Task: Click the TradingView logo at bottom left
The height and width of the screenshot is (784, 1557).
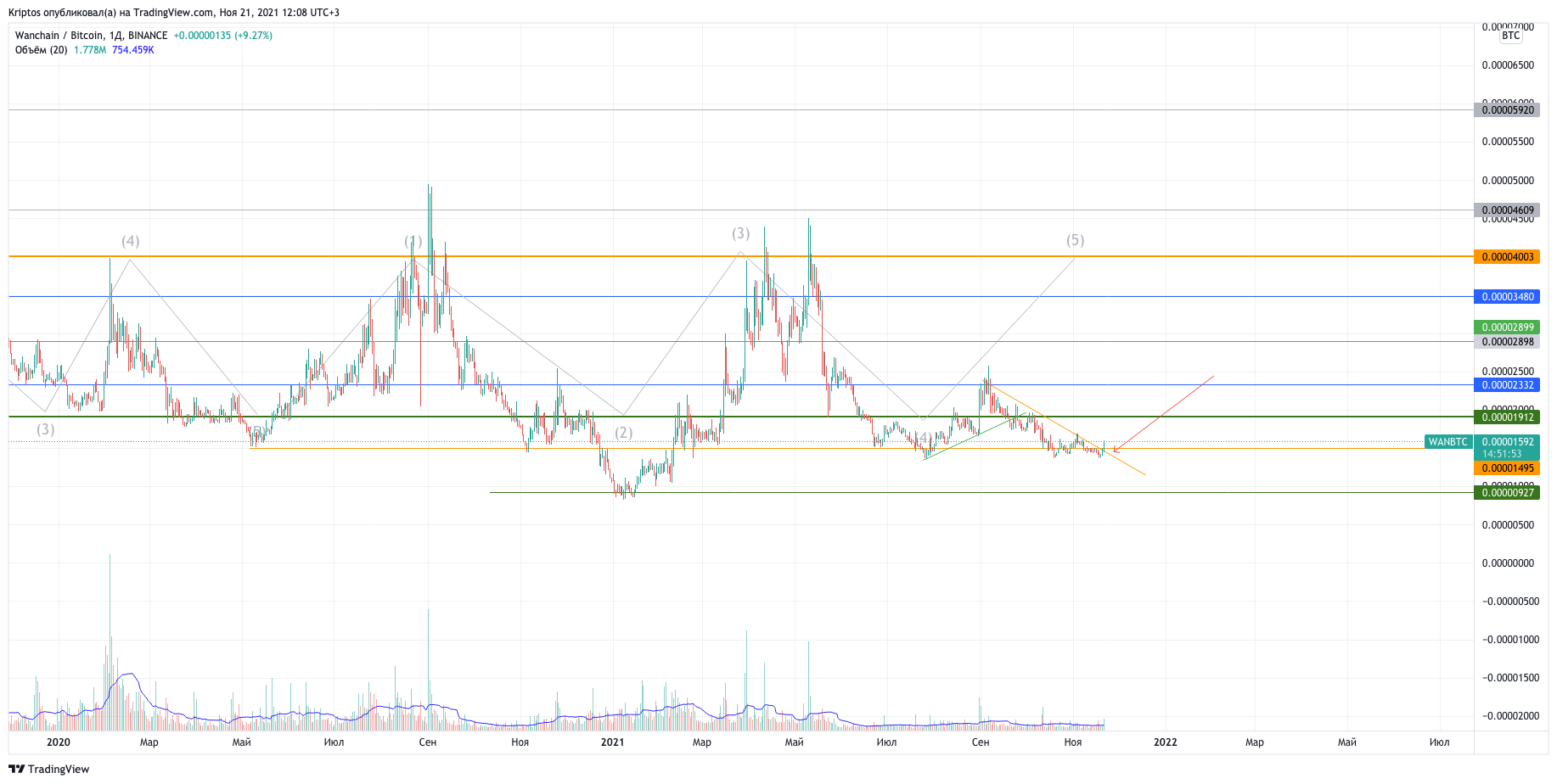Action: [48, 769]
